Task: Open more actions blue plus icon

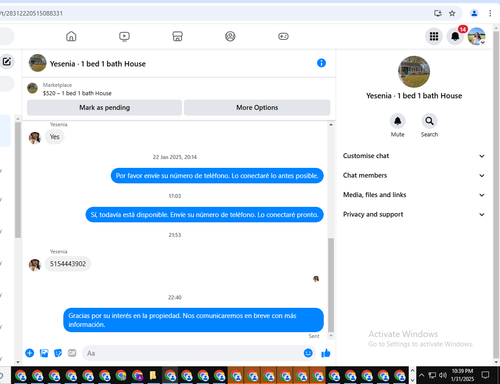Action: (30, 353)
